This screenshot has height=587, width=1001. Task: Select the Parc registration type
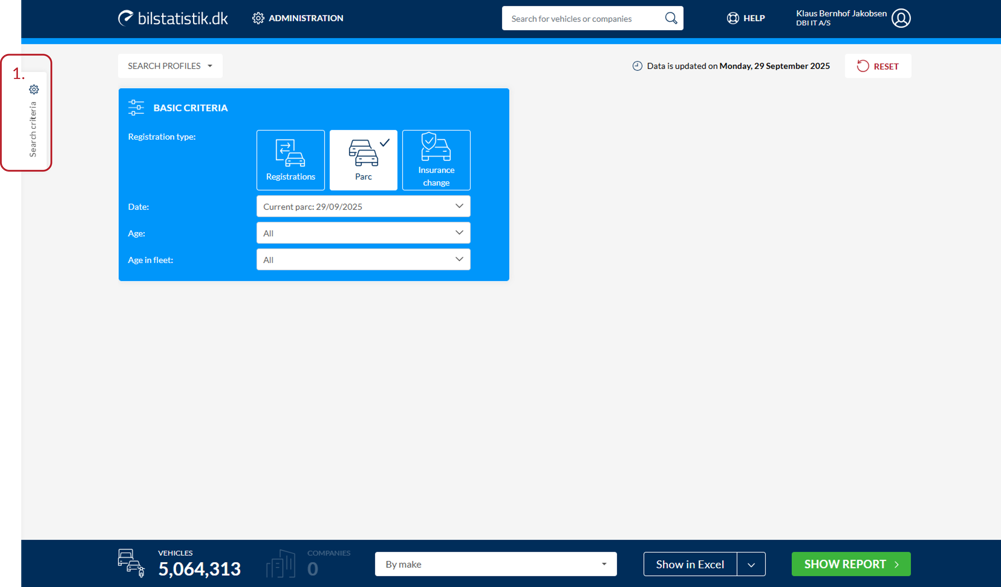click(363, 160)
